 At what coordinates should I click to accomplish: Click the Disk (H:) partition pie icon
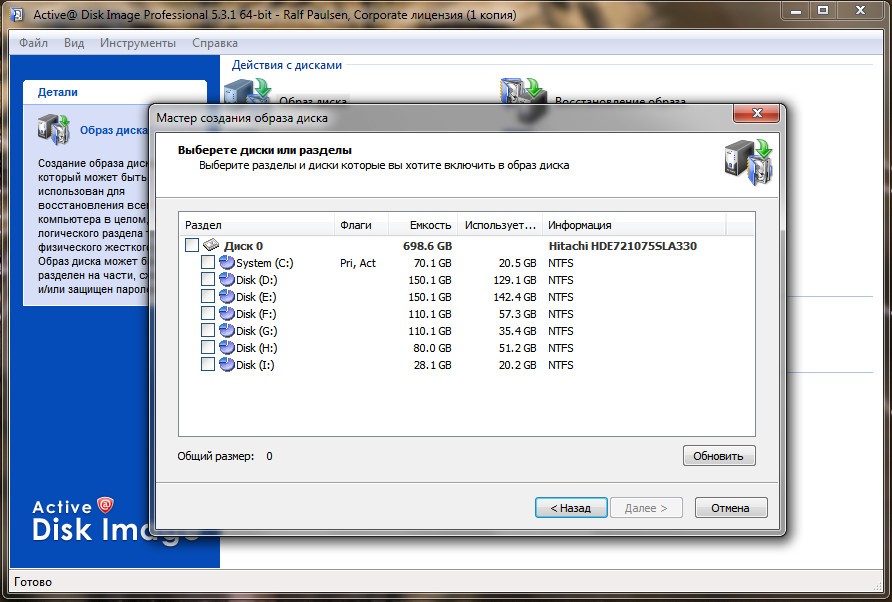pos(227,348)
